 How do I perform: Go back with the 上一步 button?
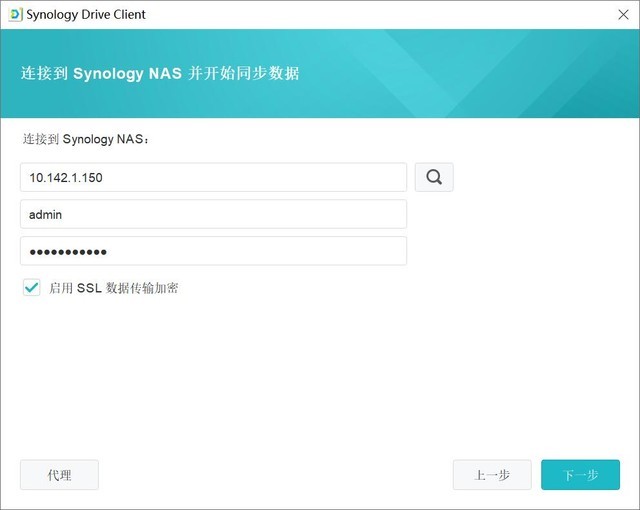492,475
